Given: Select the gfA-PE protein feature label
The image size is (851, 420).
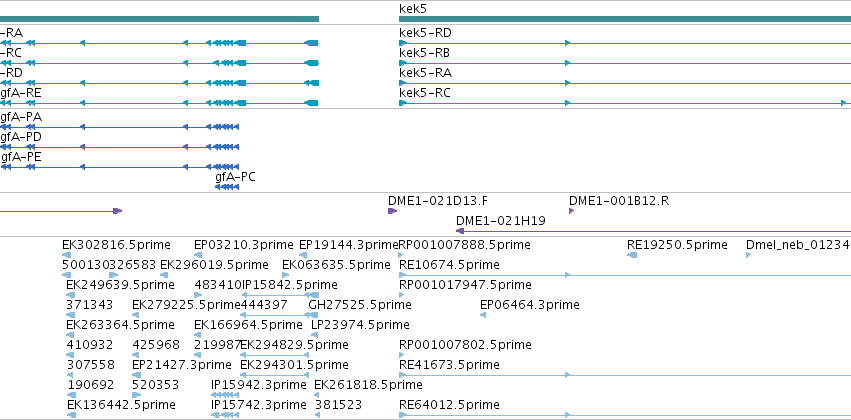Looking at the screenshot, I should (x=21, y=157).
